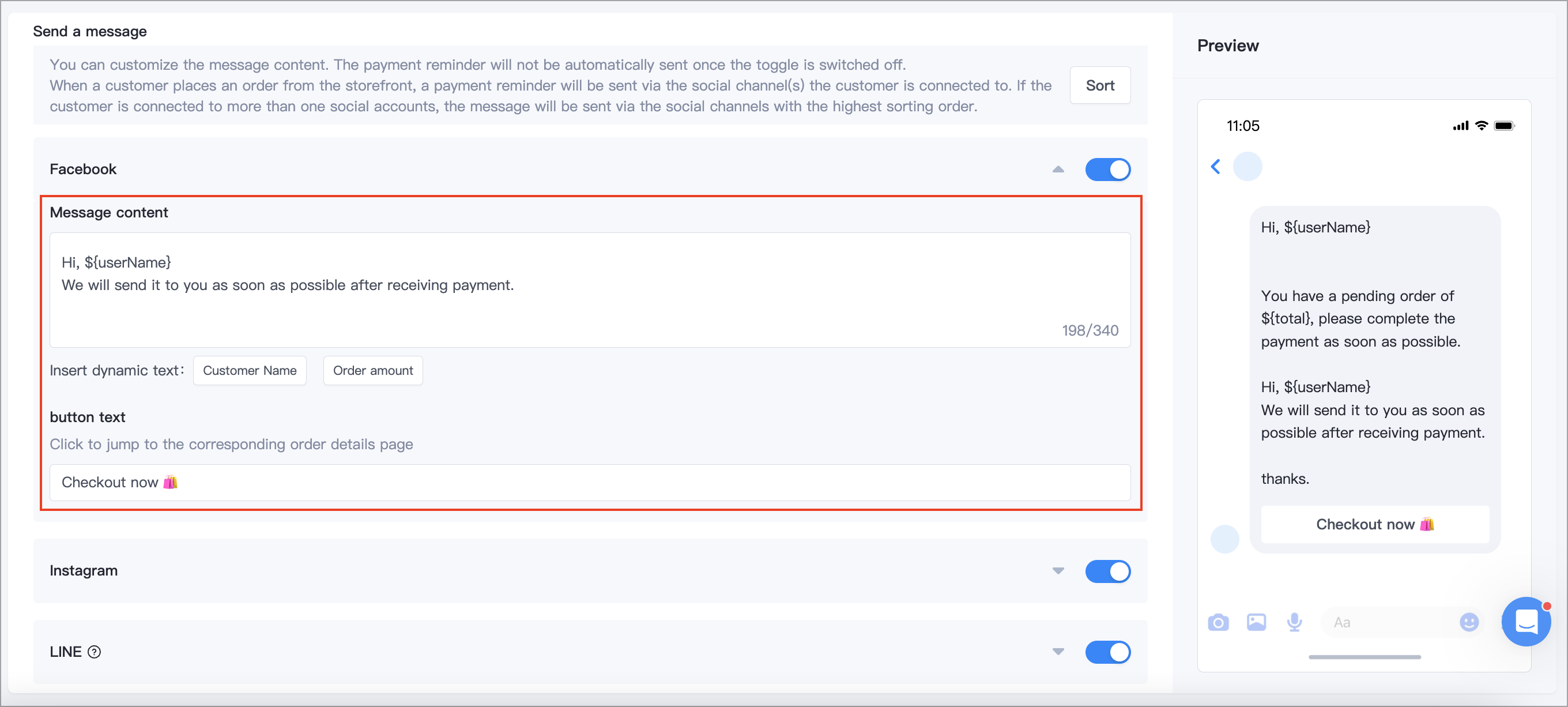1568x707 pixels.
Task: Tap the microphone icon in preview
Action: point(1295,622)
